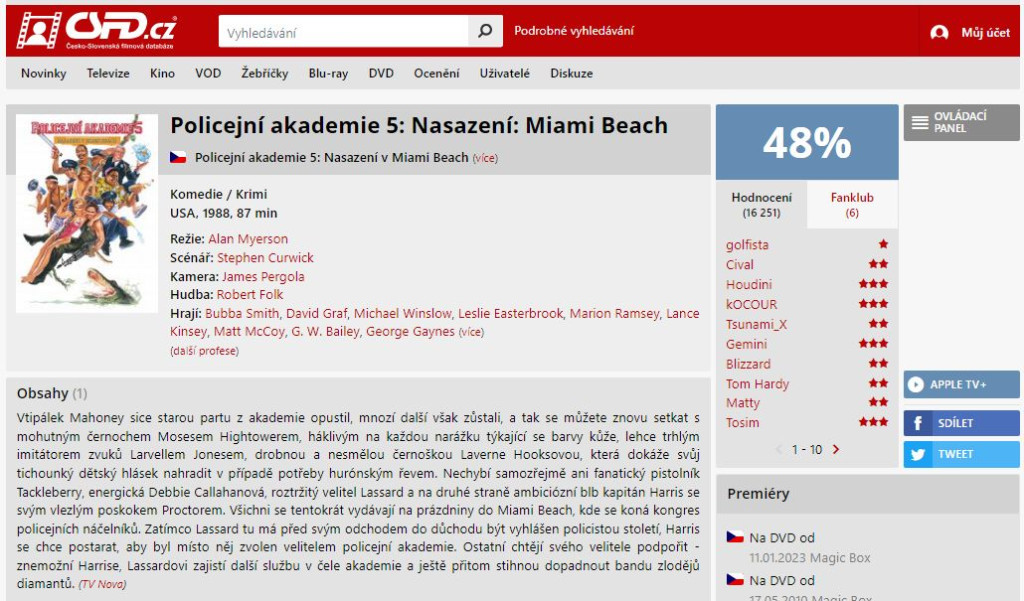The height and width of the screenshot is (601, 1024).
Task: Open composer Robert Folk's page
Action: (x=250, y=295)
